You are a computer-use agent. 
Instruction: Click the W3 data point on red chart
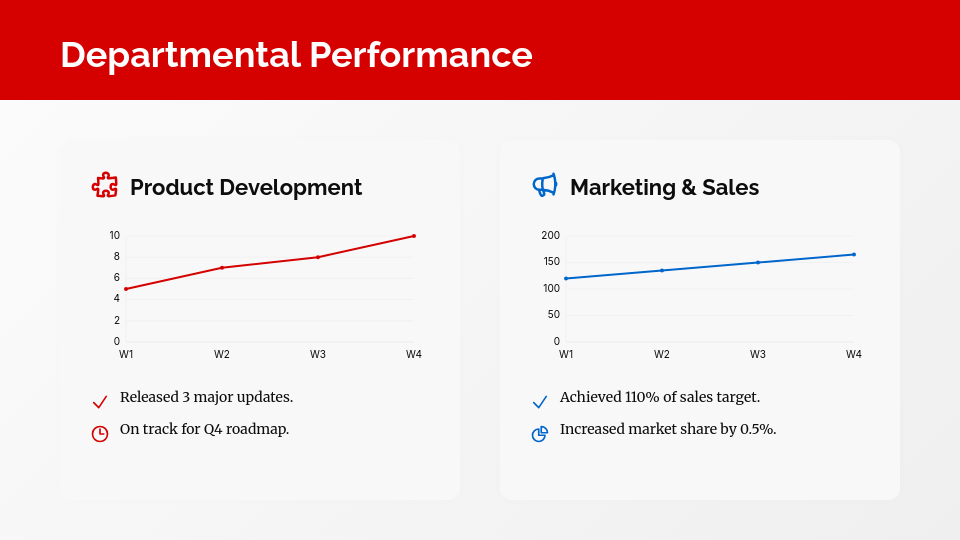click(x=318, y=257)
